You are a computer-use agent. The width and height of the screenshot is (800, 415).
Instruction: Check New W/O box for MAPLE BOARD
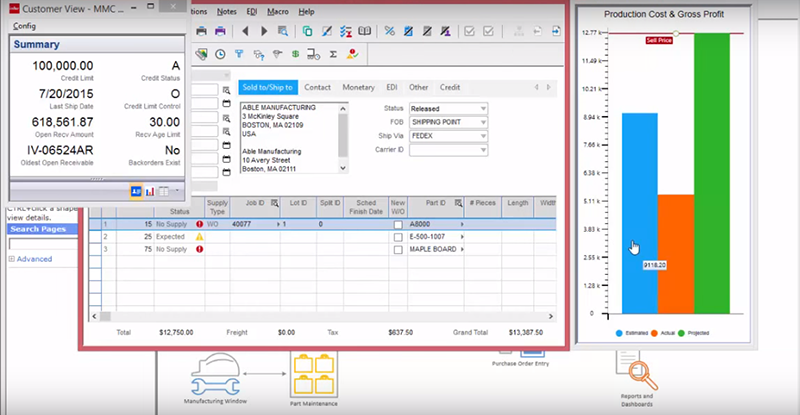point(398,249)
